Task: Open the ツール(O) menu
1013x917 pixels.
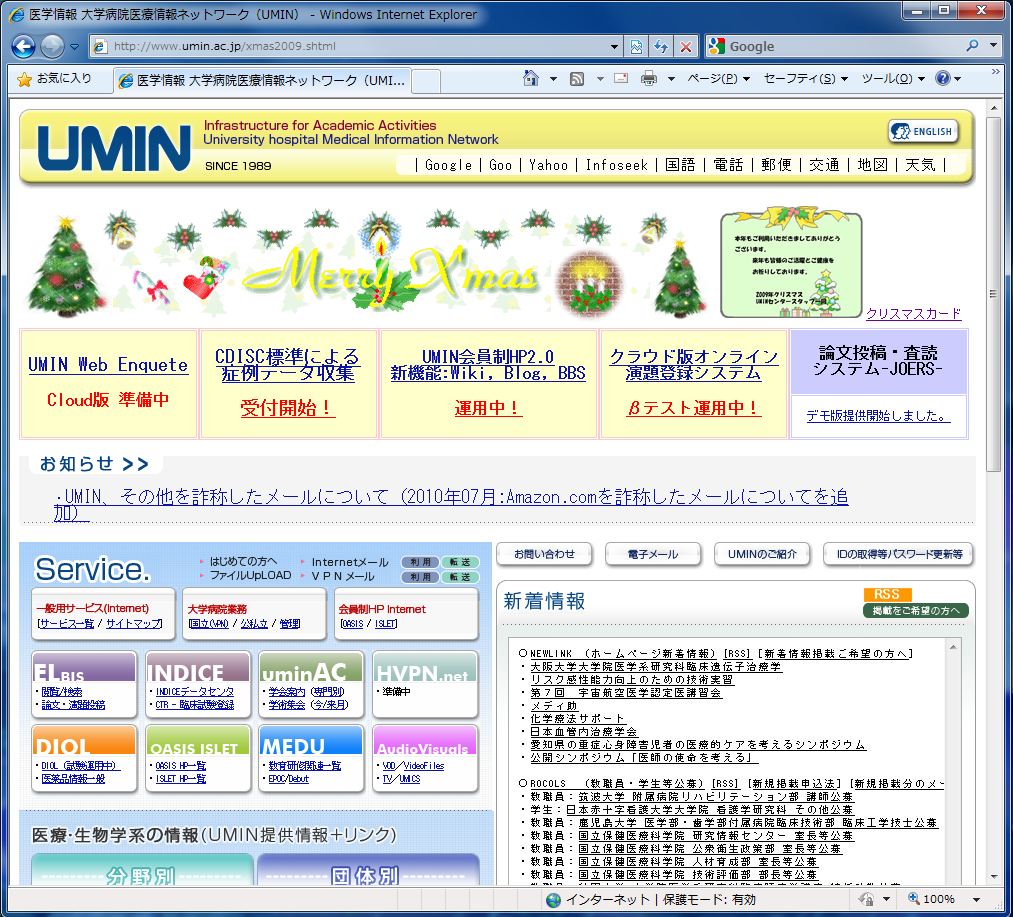Action: (x=893, y=79)
